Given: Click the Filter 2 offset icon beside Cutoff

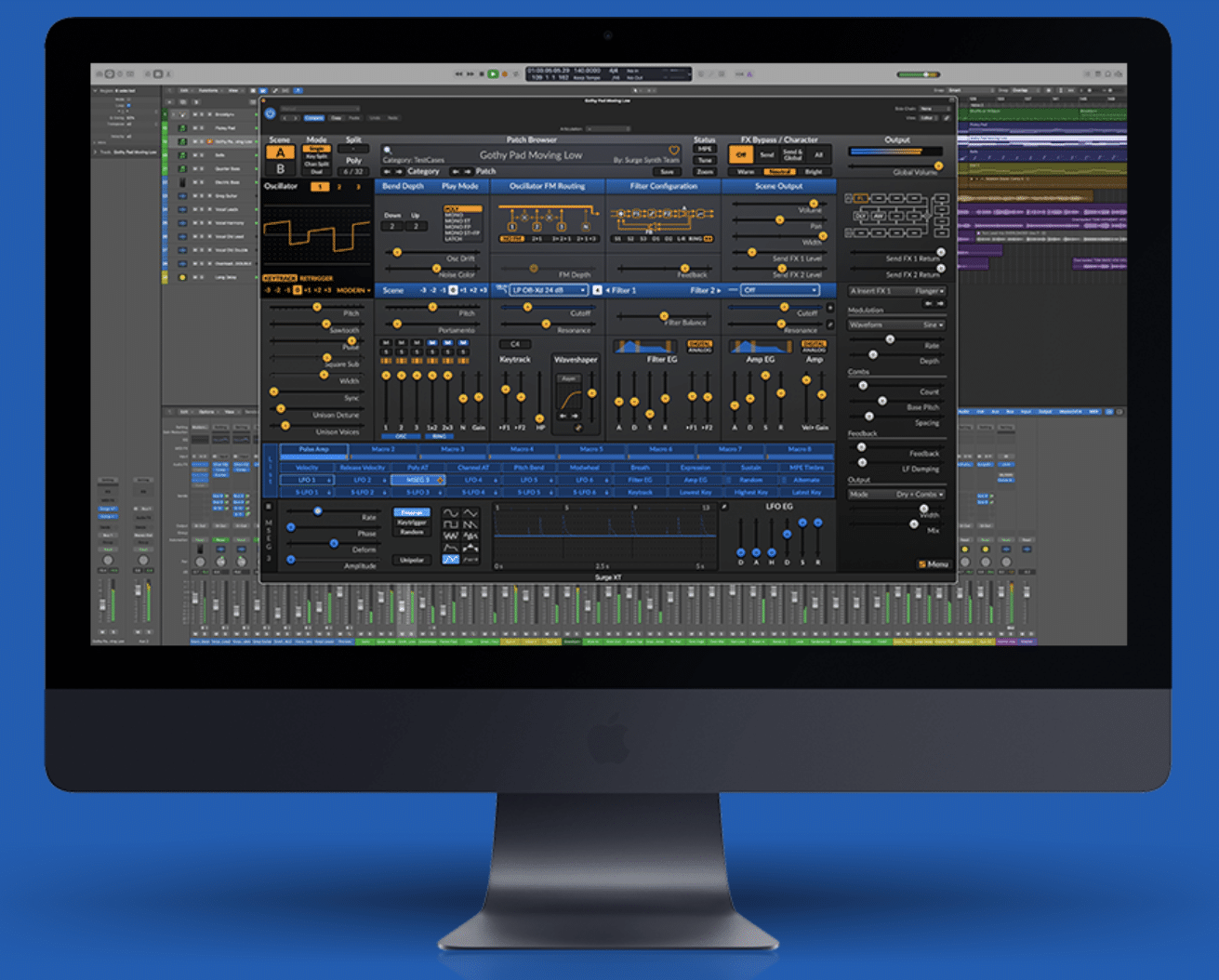Looking at the screenshot, I should tap(830, 308).
